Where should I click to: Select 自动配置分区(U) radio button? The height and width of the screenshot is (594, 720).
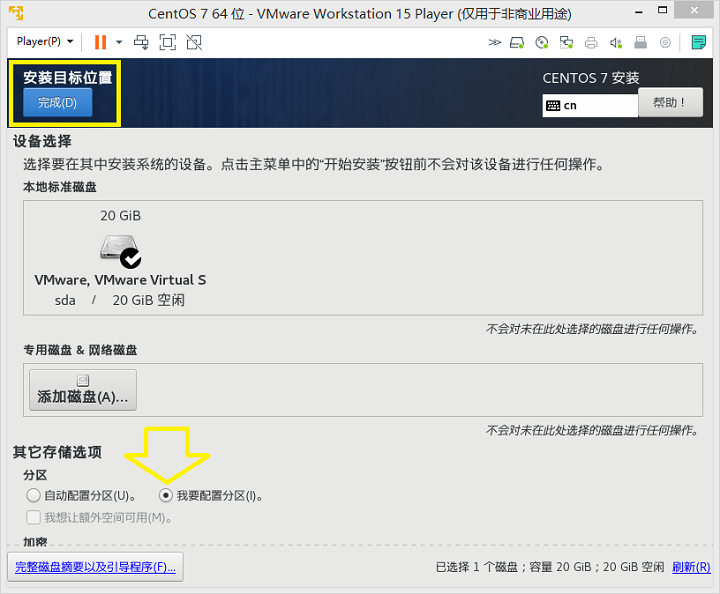(33, 495)
